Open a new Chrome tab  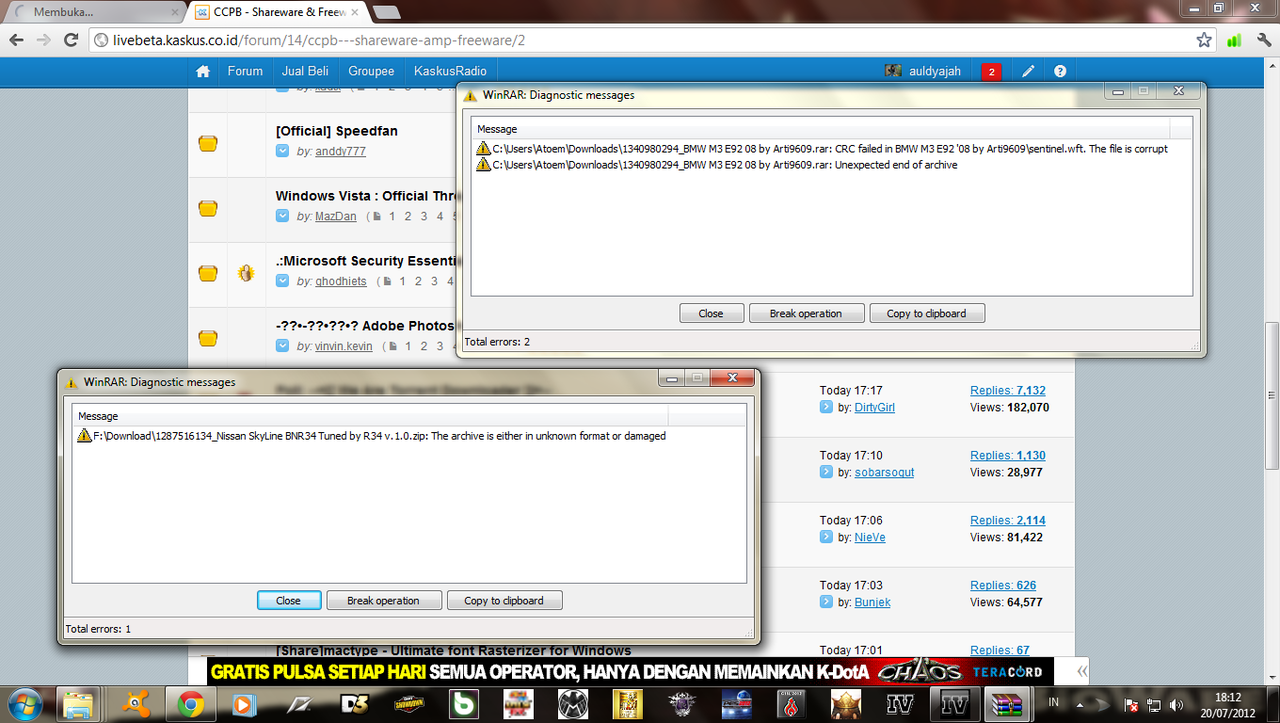point(387,13)
